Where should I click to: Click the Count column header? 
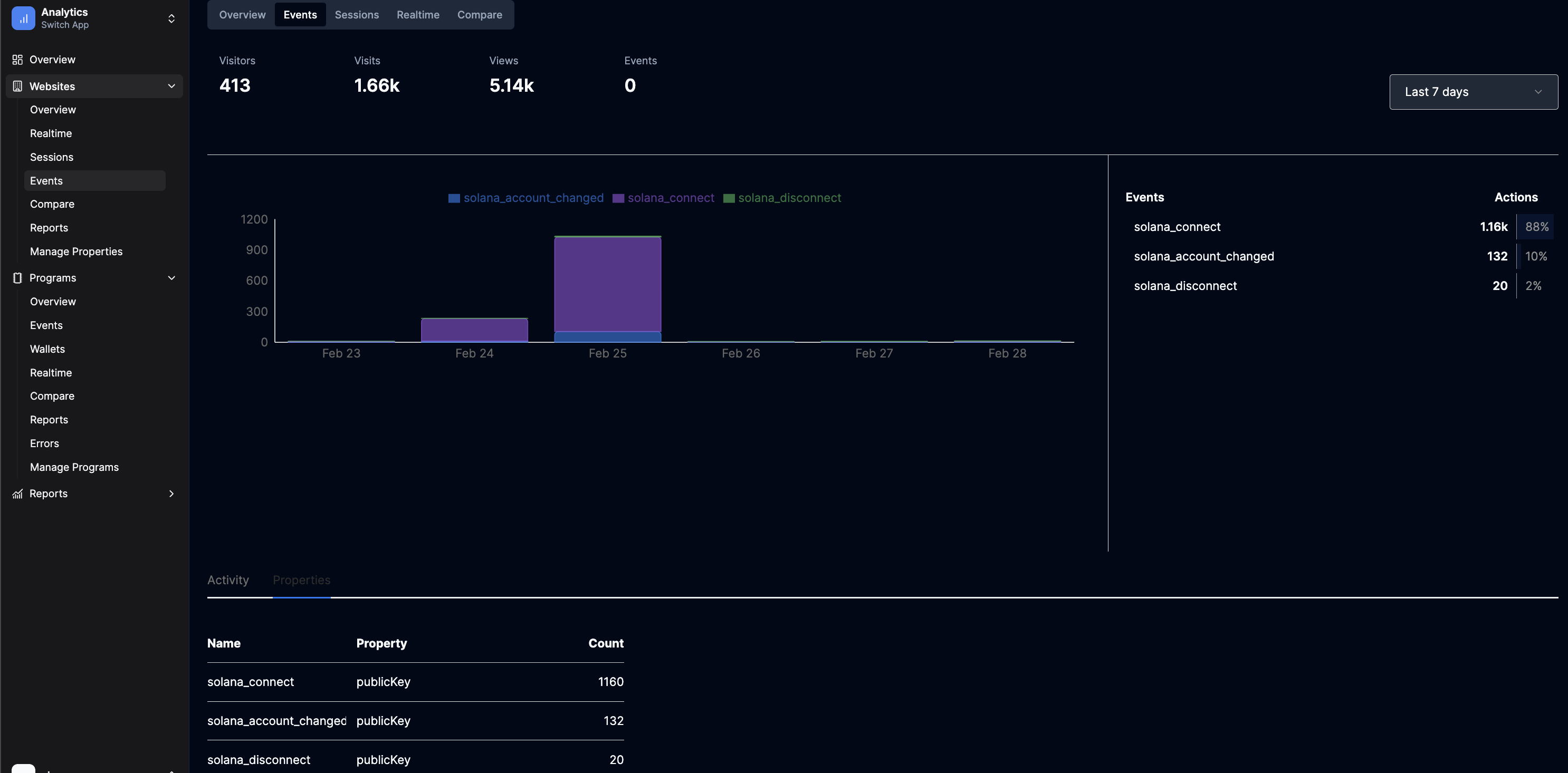tap(606, 643)
